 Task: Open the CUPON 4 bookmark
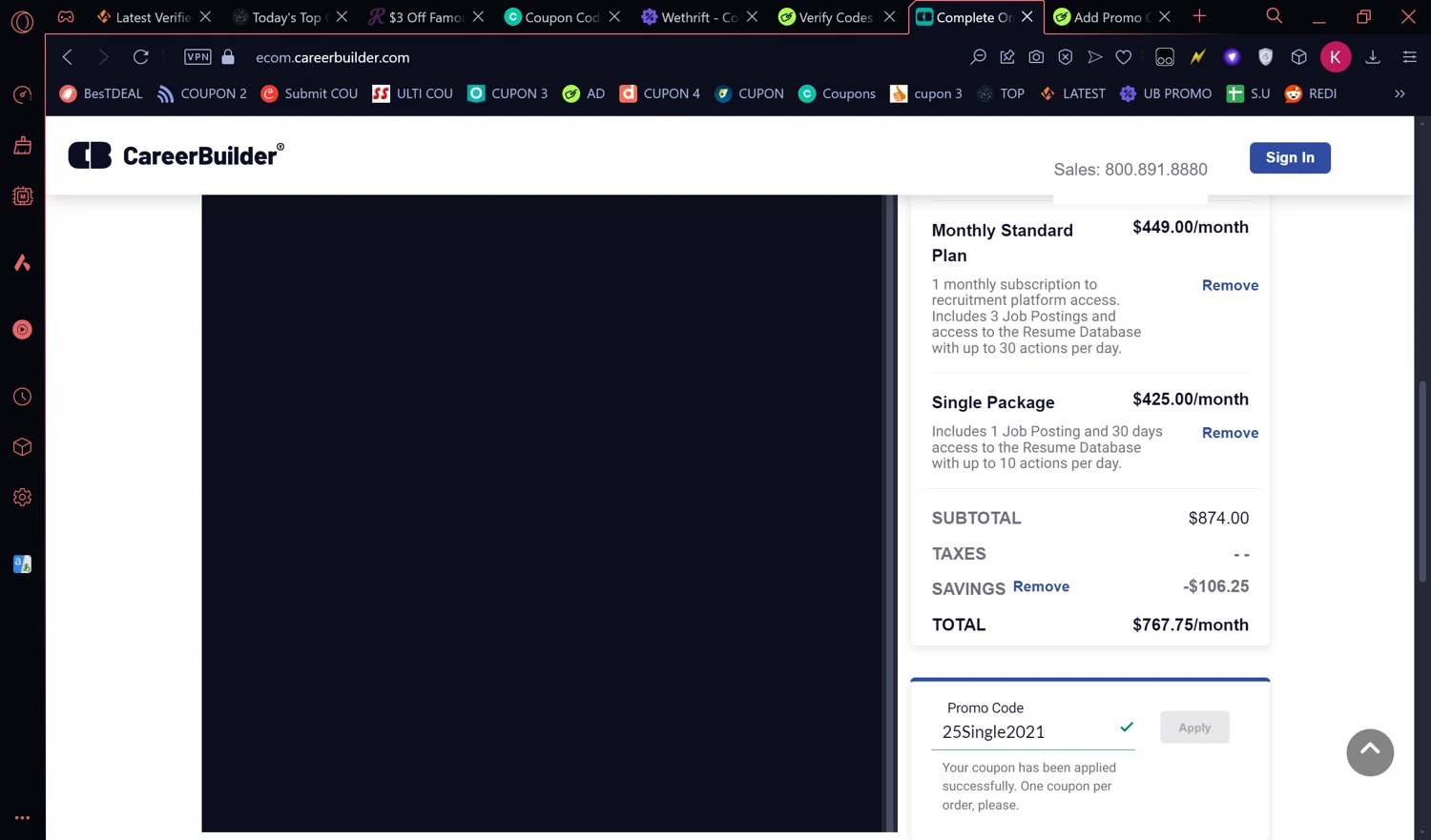660,93
